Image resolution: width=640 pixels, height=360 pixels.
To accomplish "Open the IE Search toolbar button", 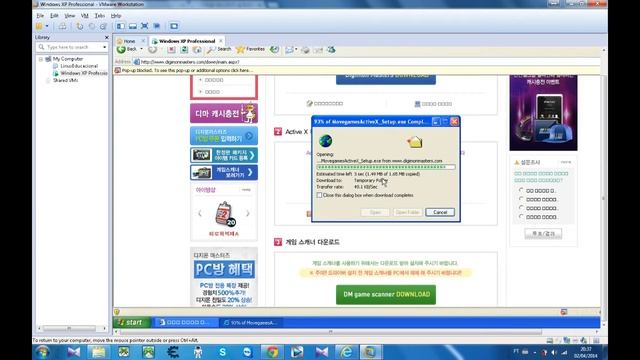I will pyautogui.click(x=219, y=49).
